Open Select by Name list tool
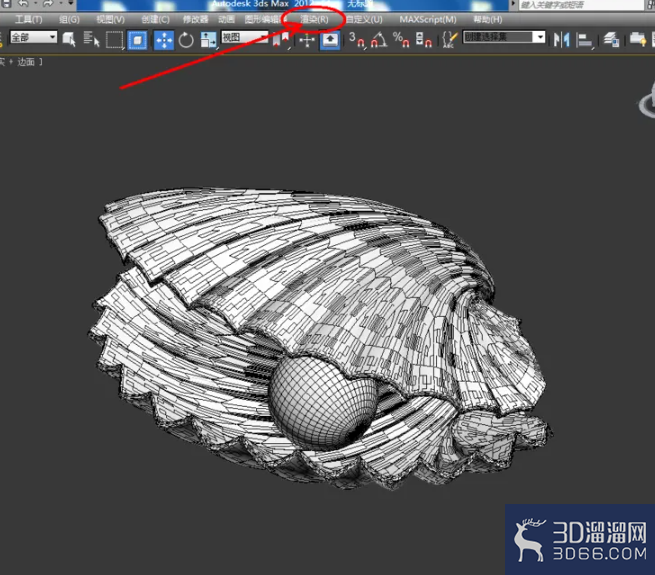The image size is (655, 575). click(x=91, y=40)
